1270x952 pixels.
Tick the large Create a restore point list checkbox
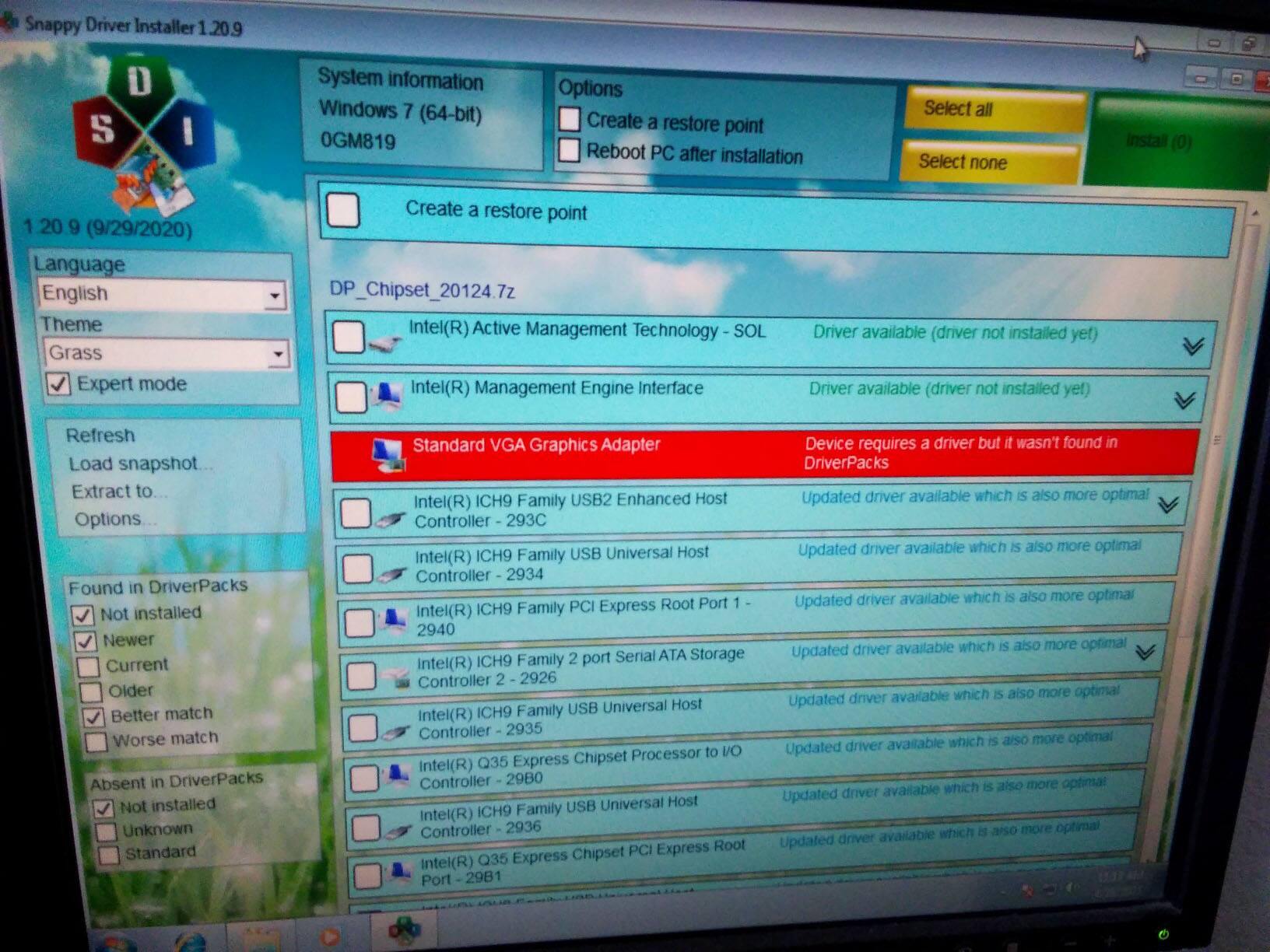pos(343,210)
